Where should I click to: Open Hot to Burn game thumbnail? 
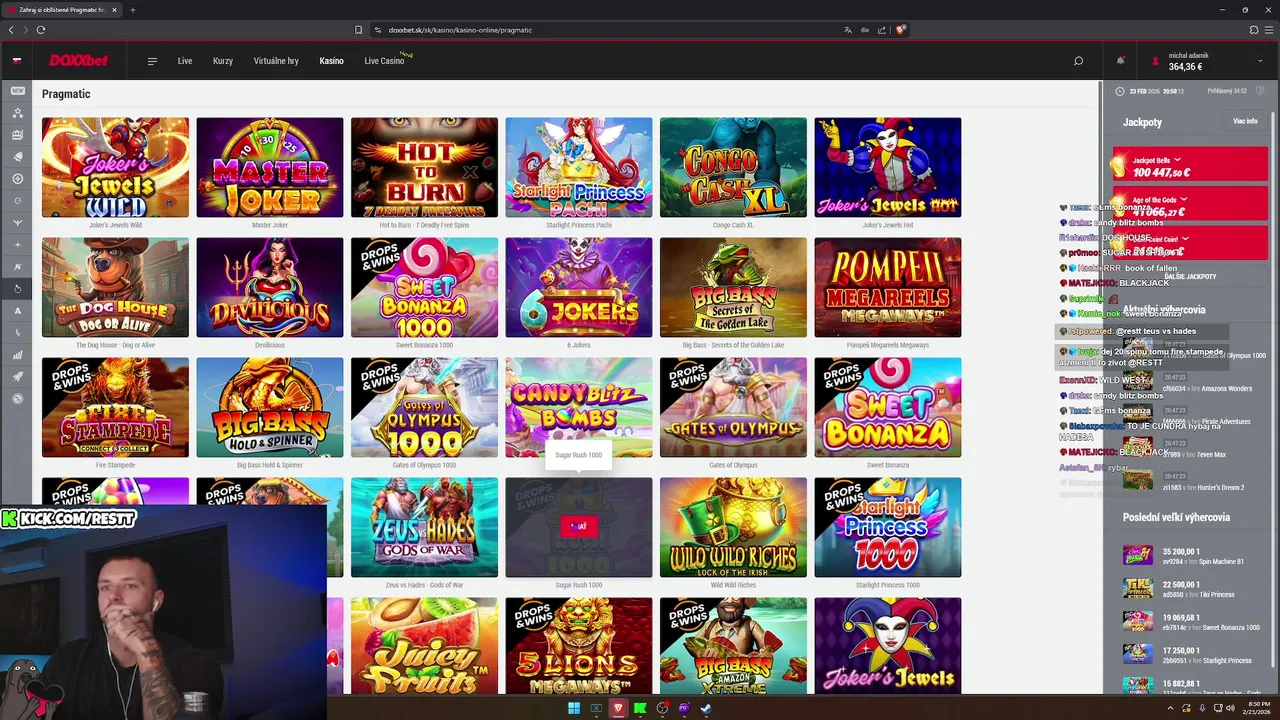click(x=424, y=167)
